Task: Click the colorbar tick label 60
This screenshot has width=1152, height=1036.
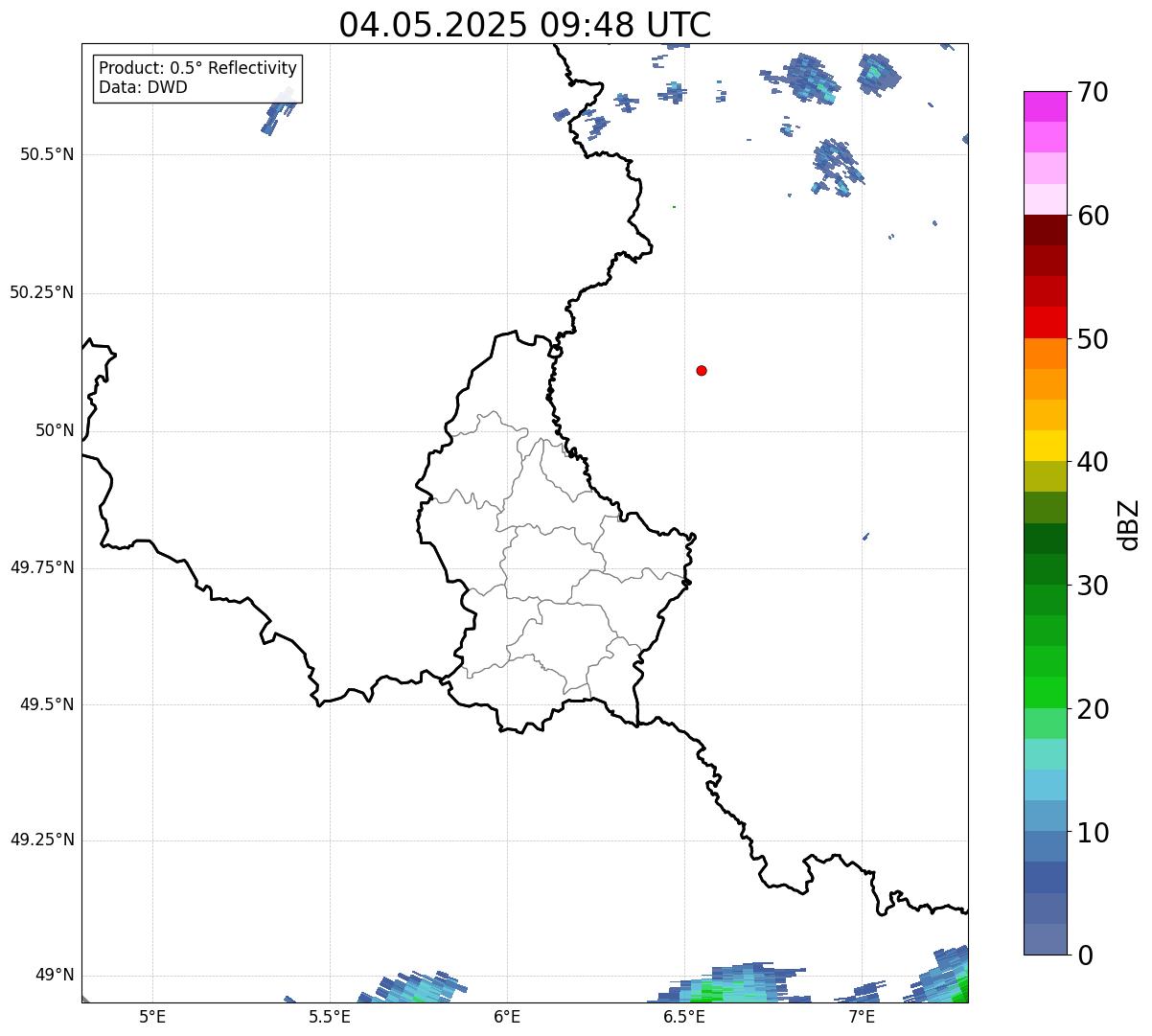Action: [1093, 216]
